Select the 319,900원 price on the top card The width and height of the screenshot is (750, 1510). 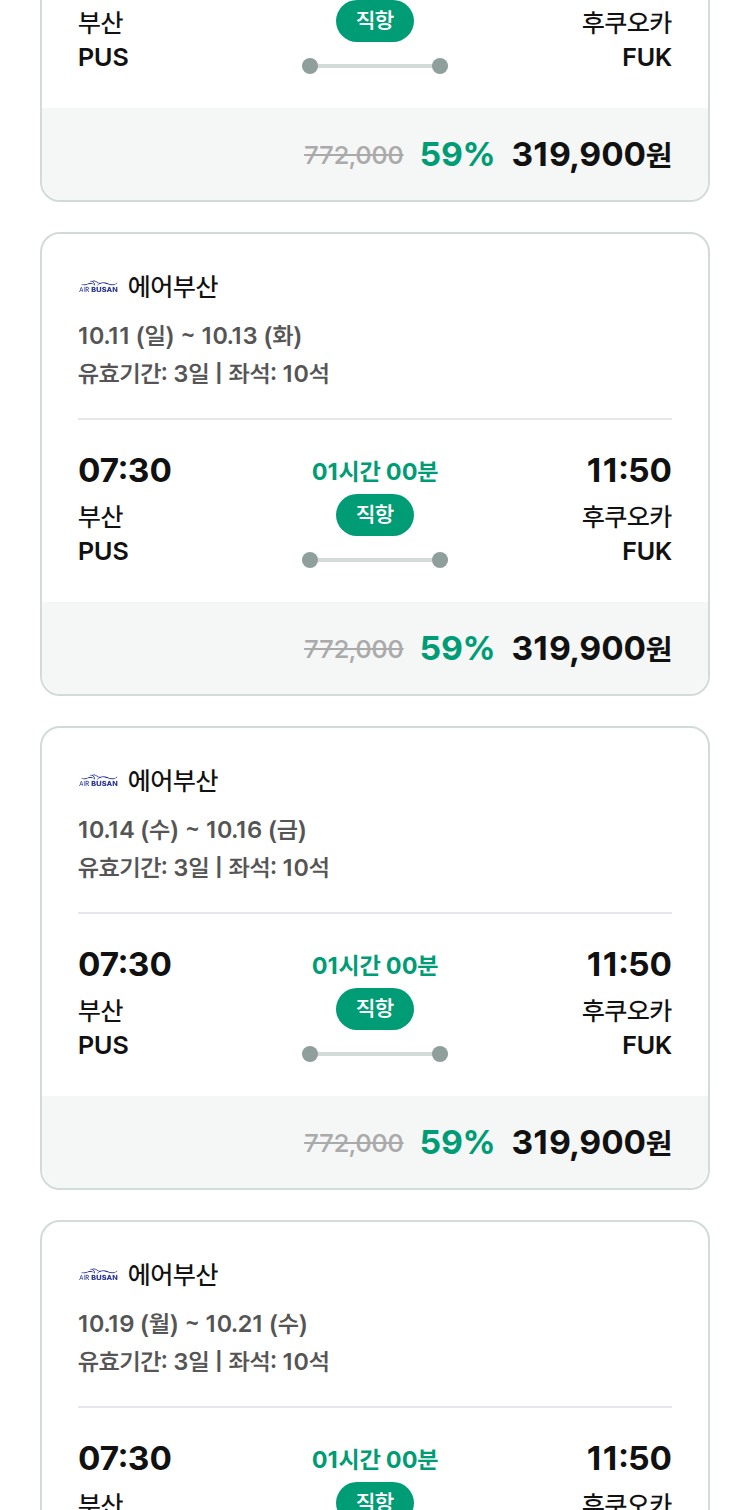tap(592, 155)
